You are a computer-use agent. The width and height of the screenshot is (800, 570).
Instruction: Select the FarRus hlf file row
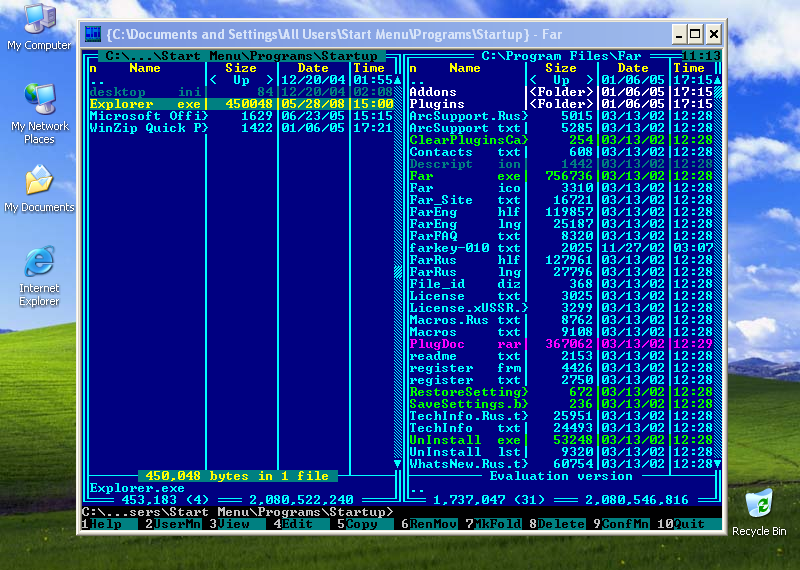click(561, 260)
